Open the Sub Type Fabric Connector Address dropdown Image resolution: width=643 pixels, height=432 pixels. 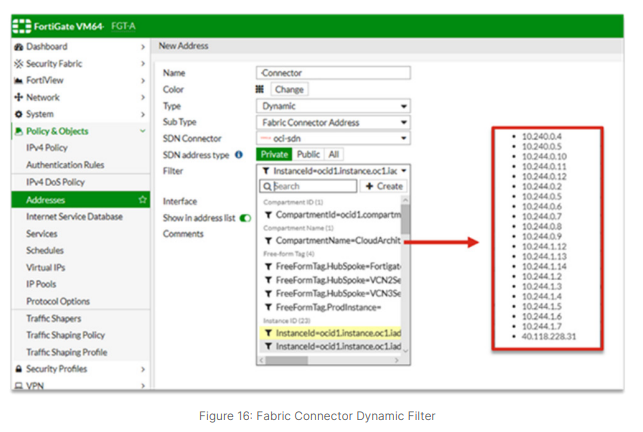click(x=333, y=122)
